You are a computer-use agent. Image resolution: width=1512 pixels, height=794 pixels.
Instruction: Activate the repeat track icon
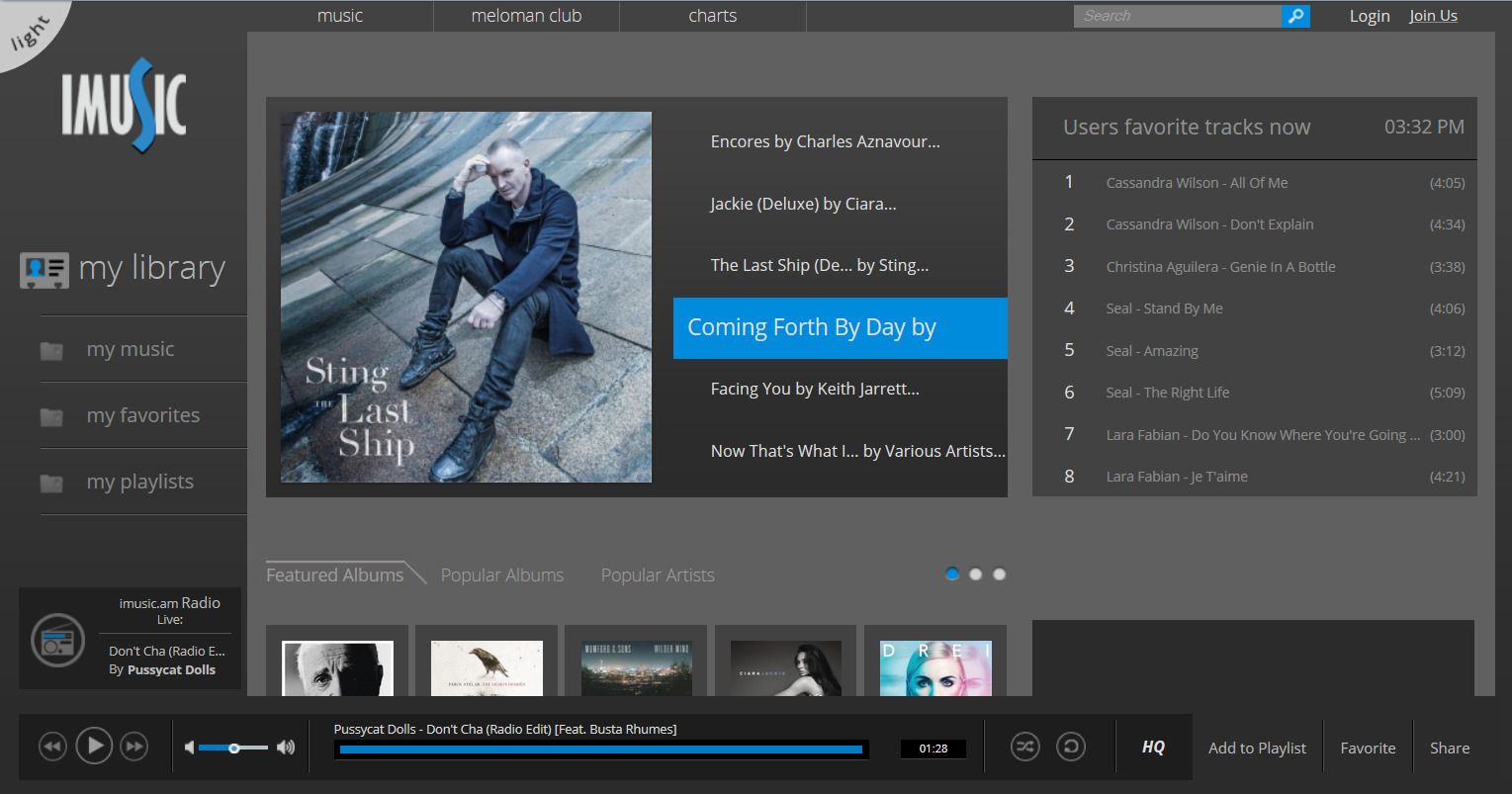tap(1070, 748)
